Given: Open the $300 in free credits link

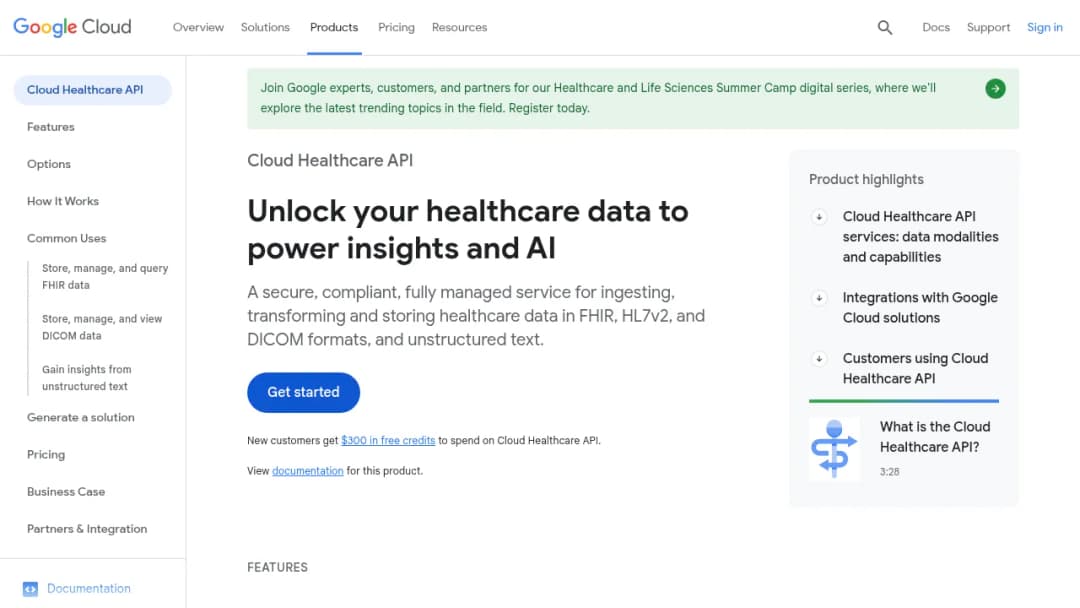Looking at the screenshot, I should (x=388, y=441).
